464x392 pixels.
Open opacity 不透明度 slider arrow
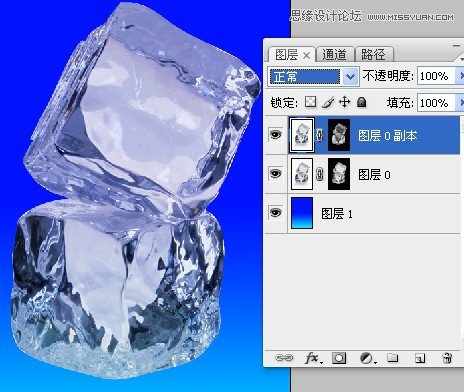pyautogui.click(x=461, y=76)
